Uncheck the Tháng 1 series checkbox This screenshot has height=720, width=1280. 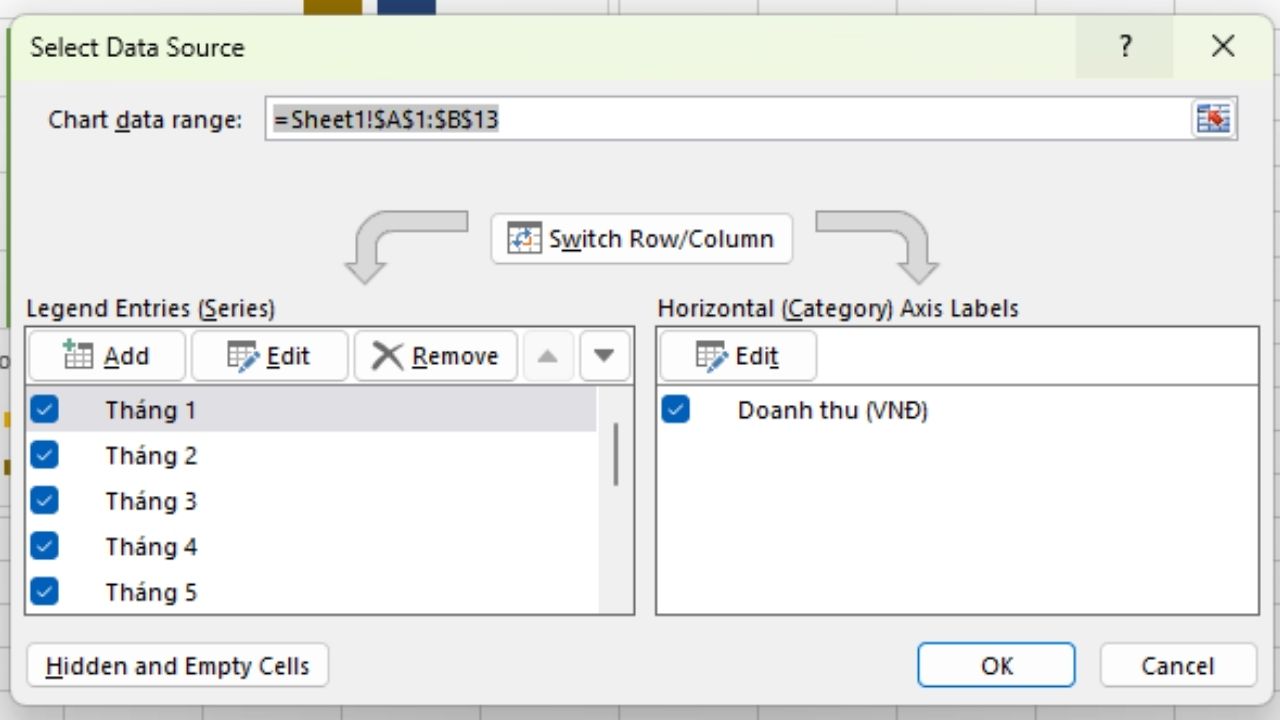(45, 409)
